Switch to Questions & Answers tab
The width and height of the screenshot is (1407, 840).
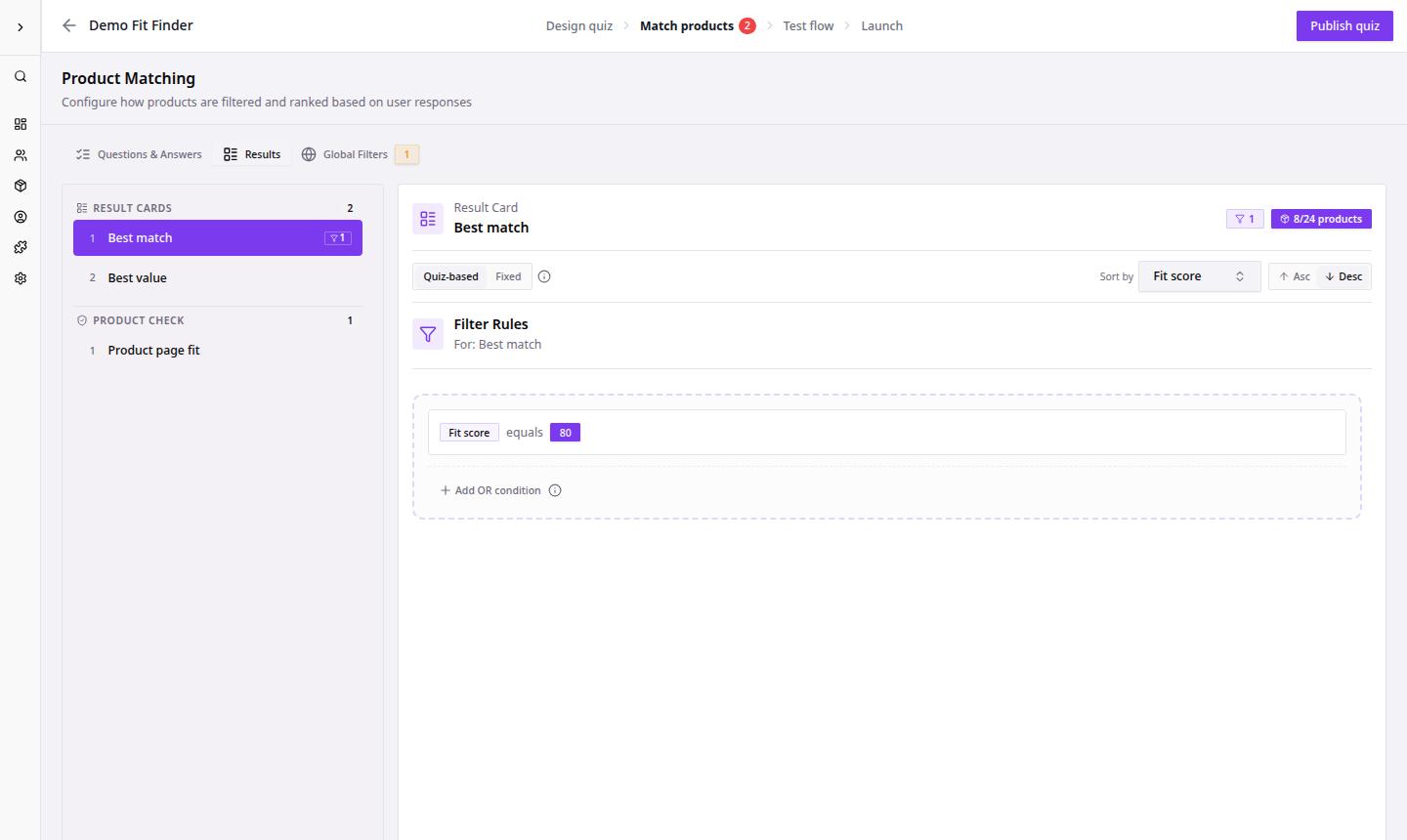139,154
